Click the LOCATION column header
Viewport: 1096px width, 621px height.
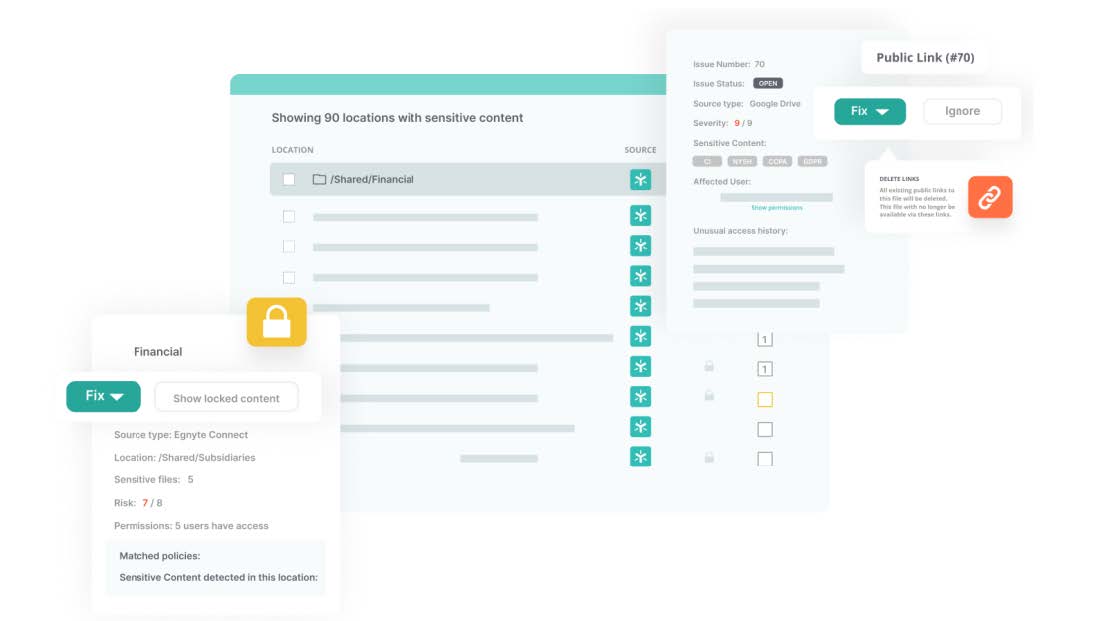click(x=292, y=150)
